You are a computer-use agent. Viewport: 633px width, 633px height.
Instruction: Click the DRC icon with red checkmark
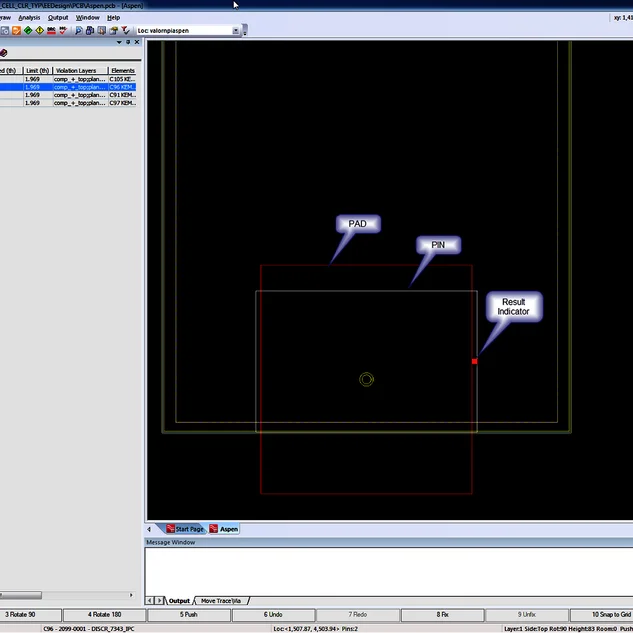(63, 31)
